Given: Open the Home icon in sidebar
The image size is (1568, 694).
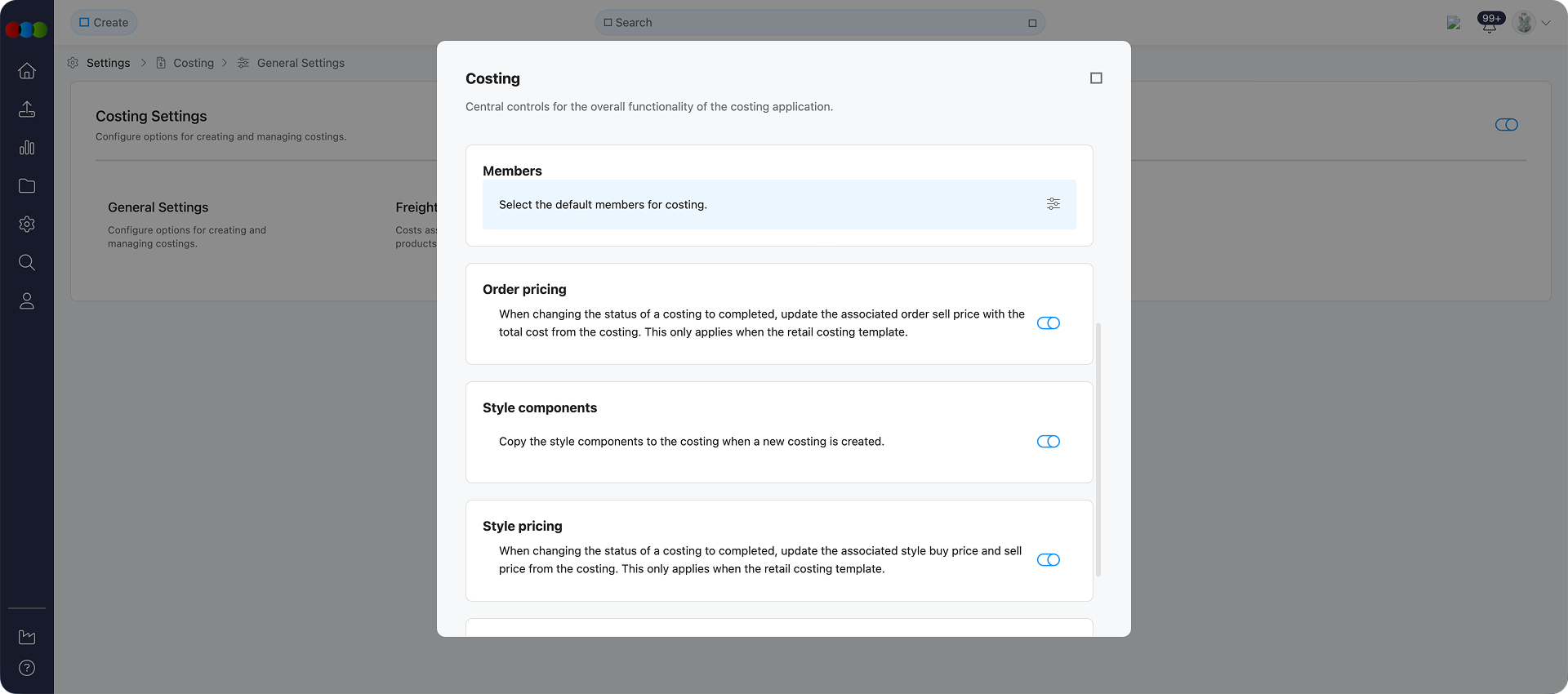Looking at the screenshot, I should click(27, 71).
